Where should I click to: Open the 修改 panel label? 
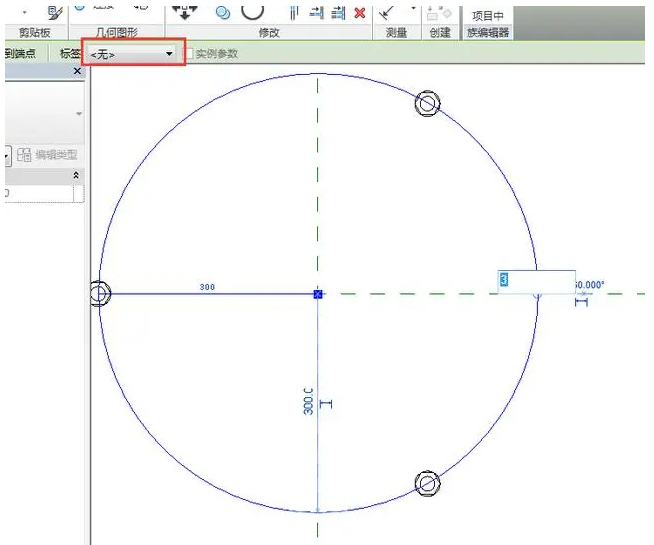click(269, 33)
